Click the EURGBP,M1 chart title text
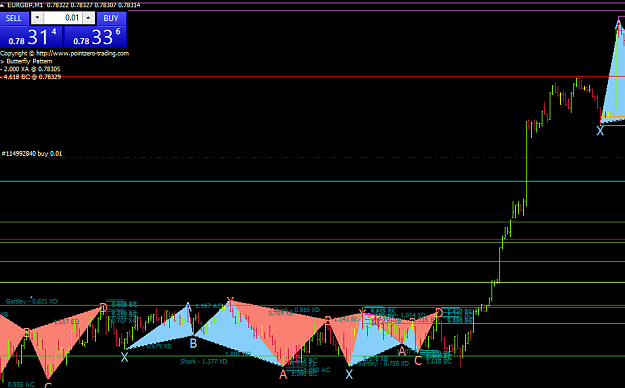Image resolution: width=625 pixels, height=388 pixels. pyautogui.click(x=25, y=5)
